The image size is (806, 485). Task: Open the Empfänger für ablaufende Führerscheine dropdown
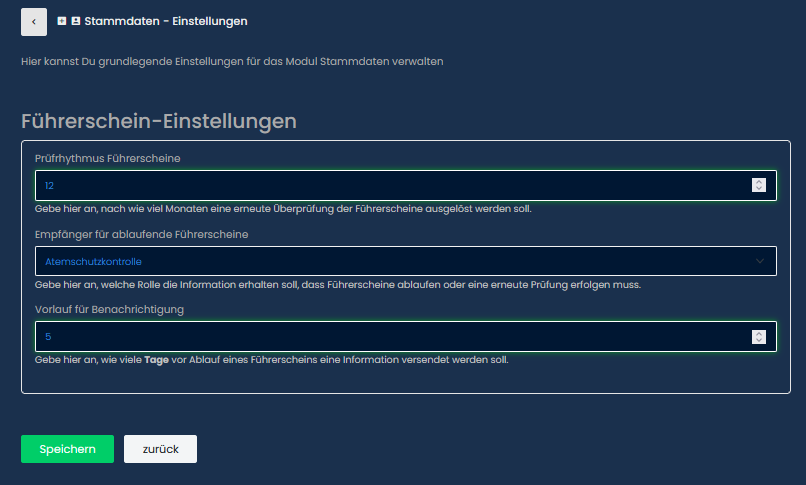tap(406, 261)
